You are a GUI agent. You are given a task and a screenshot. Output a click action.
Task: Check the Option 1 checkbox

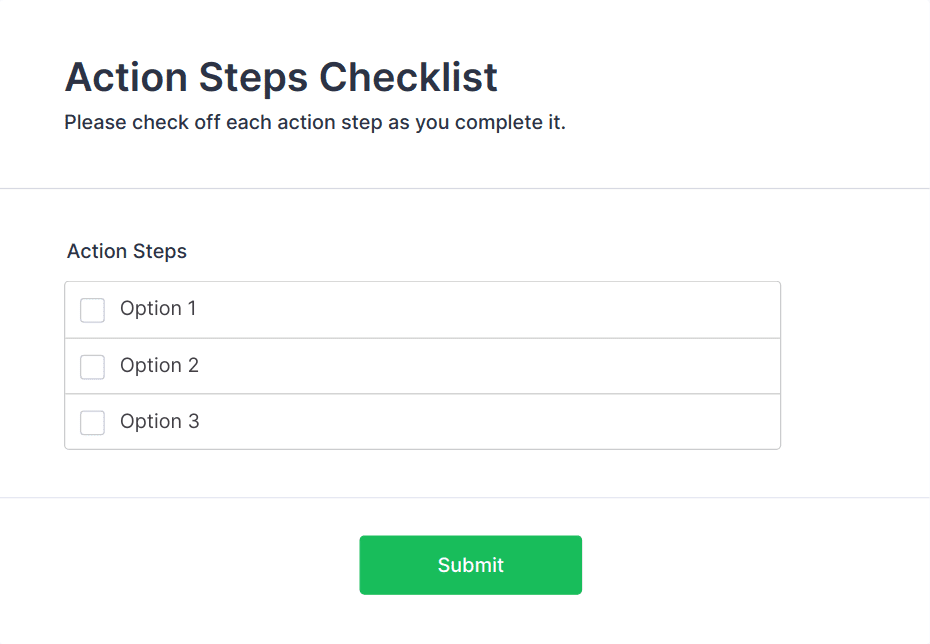(x=92, y=310)
